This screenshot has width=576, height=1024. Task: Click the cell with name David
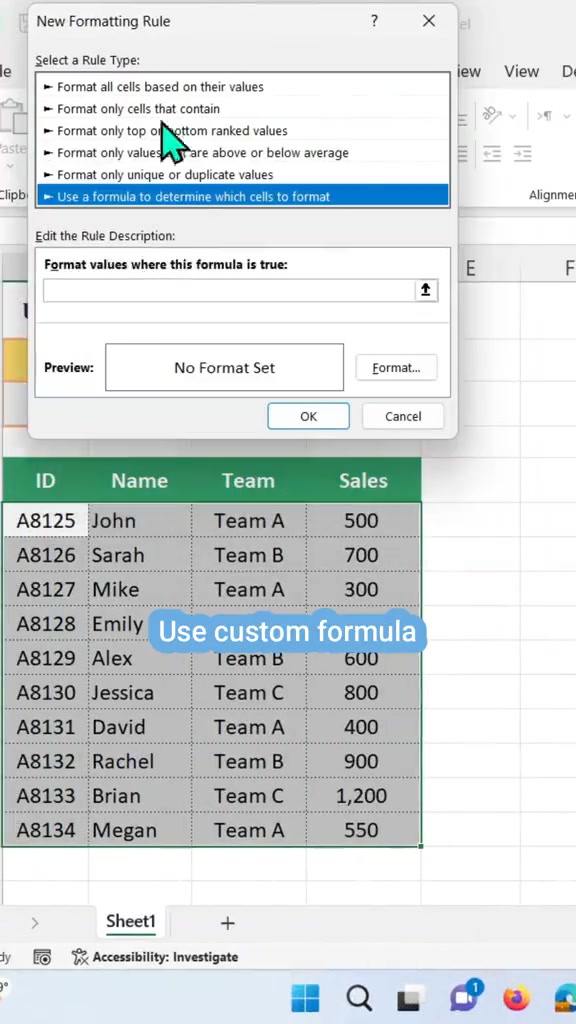(x=140, y=727)
